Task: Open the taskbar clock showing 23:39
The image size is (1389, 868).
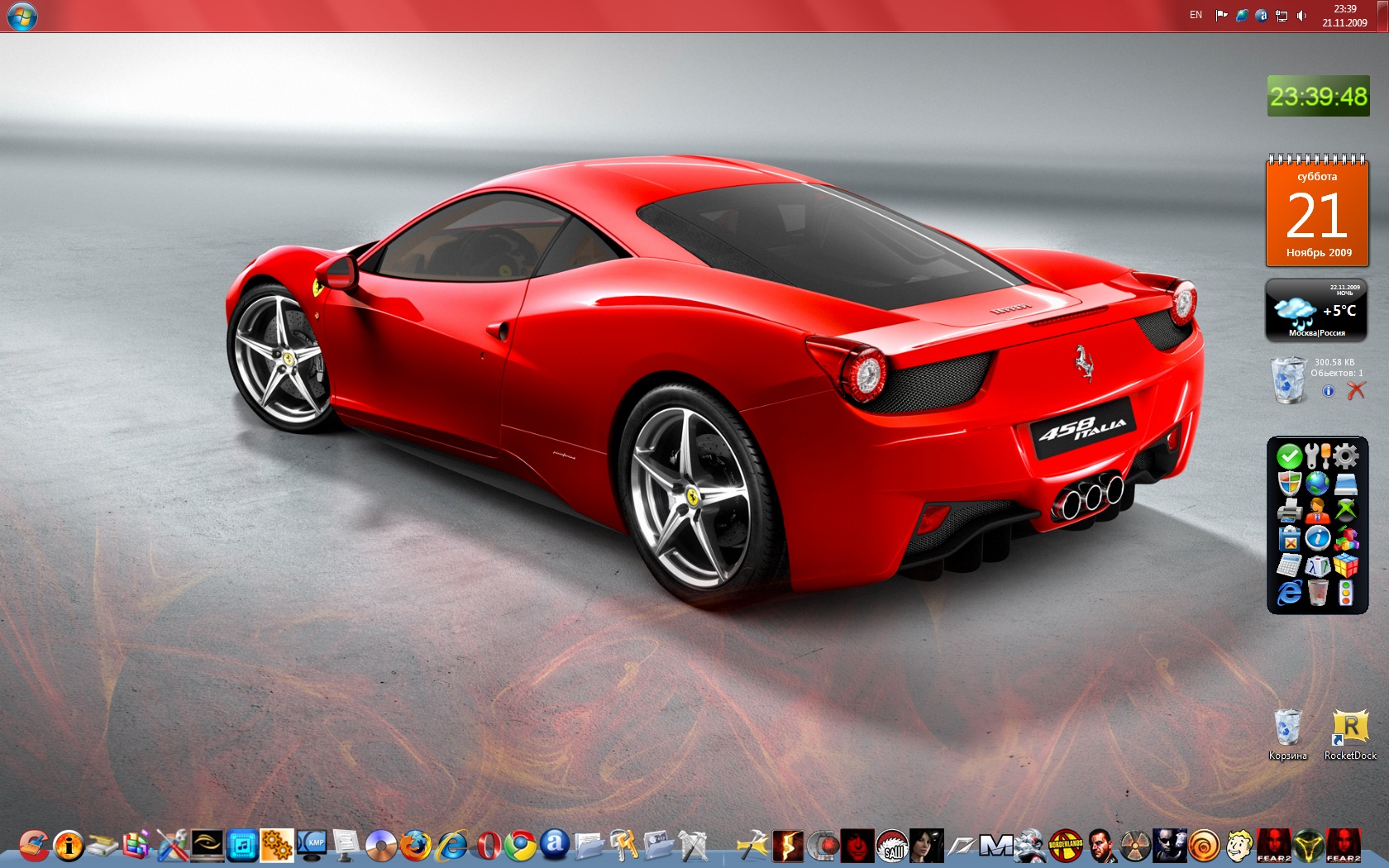Action: pyautogui.click(x=1344, y=16)
